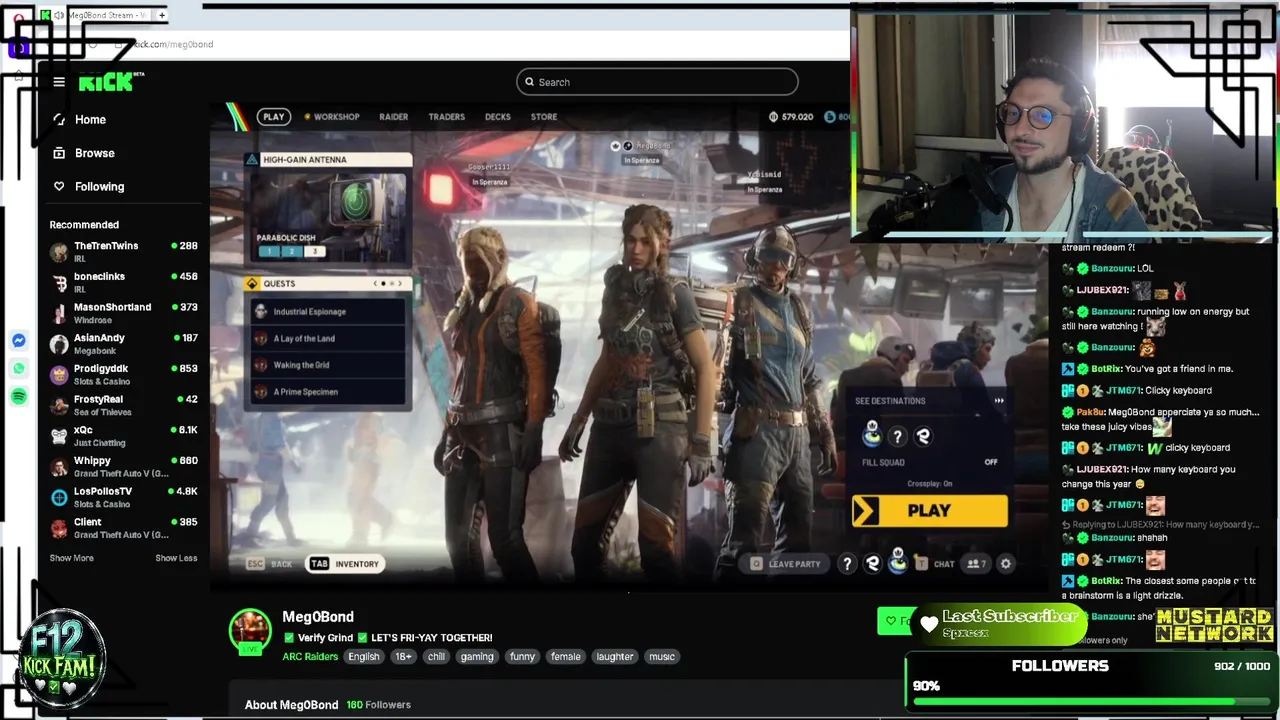Select the Meg0Bond Stream browser tab
The height and width of the screenshot is (720, 1280).
tap(98, 15)
